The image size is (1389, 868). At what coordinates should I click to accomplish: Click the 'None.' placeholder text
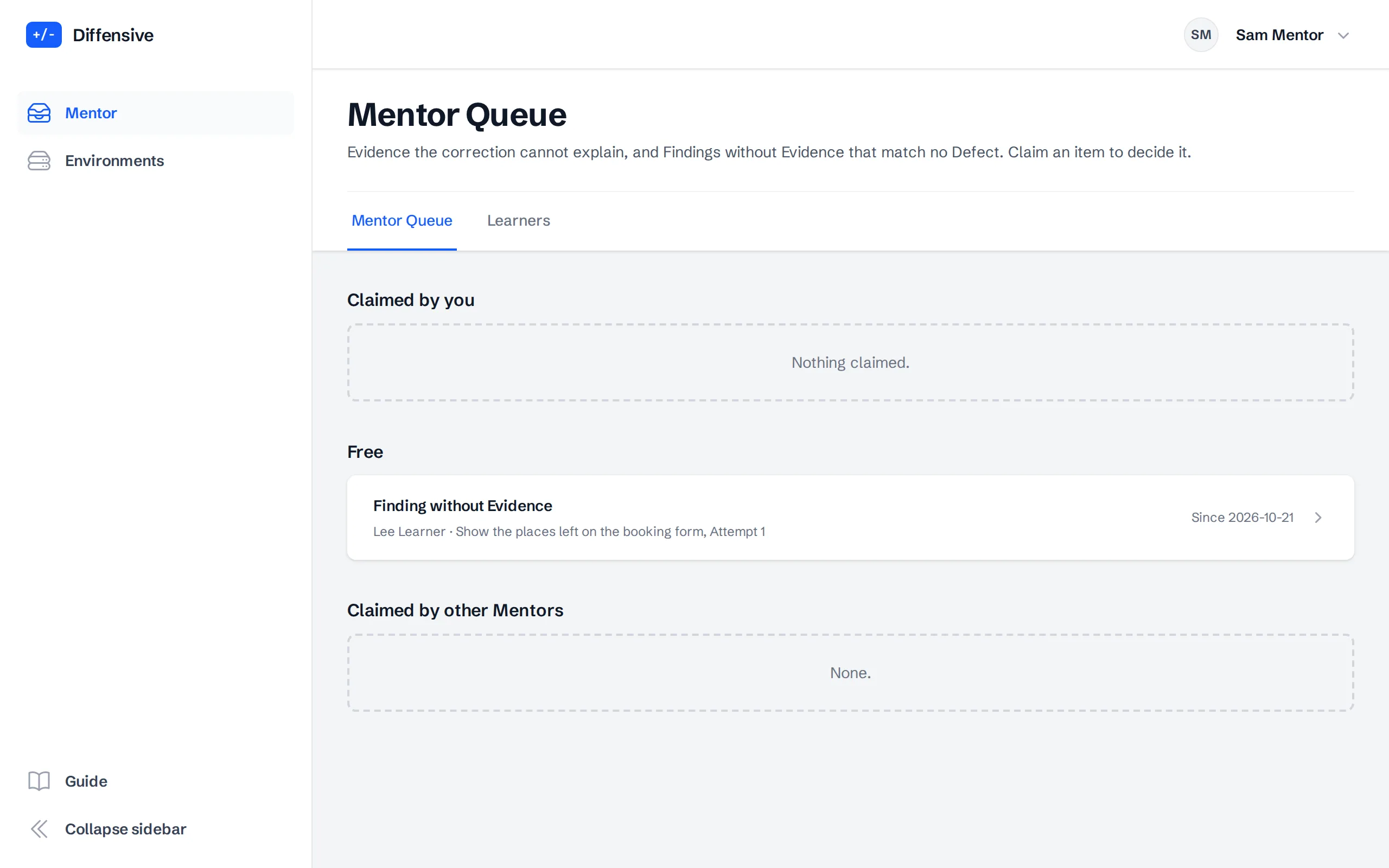[850, 672]
